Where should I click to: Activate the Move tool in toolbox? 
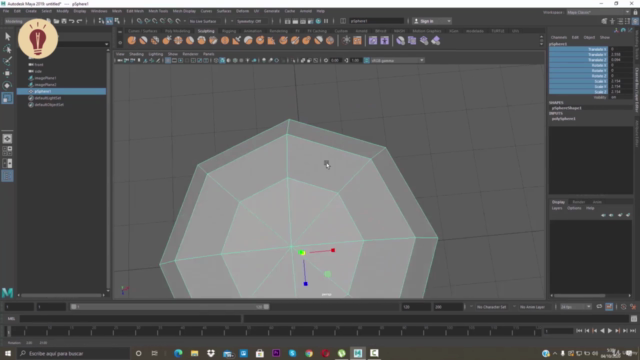click(7, 73)
